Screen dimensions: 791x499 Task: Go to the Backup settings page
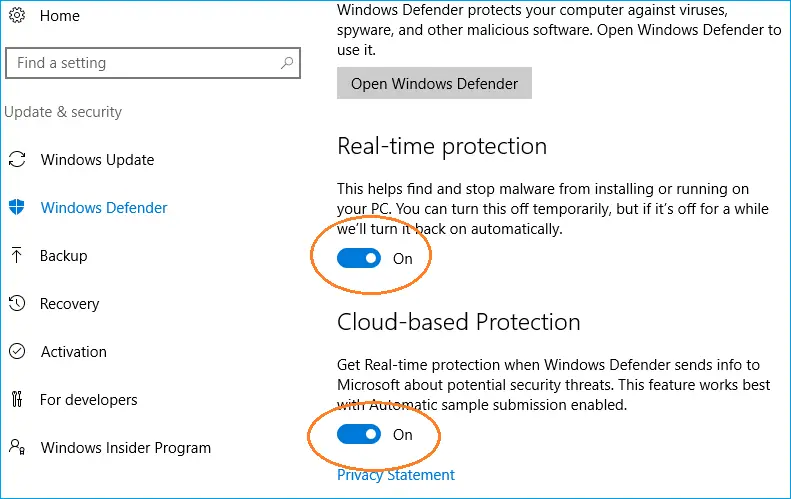(64, 256)
